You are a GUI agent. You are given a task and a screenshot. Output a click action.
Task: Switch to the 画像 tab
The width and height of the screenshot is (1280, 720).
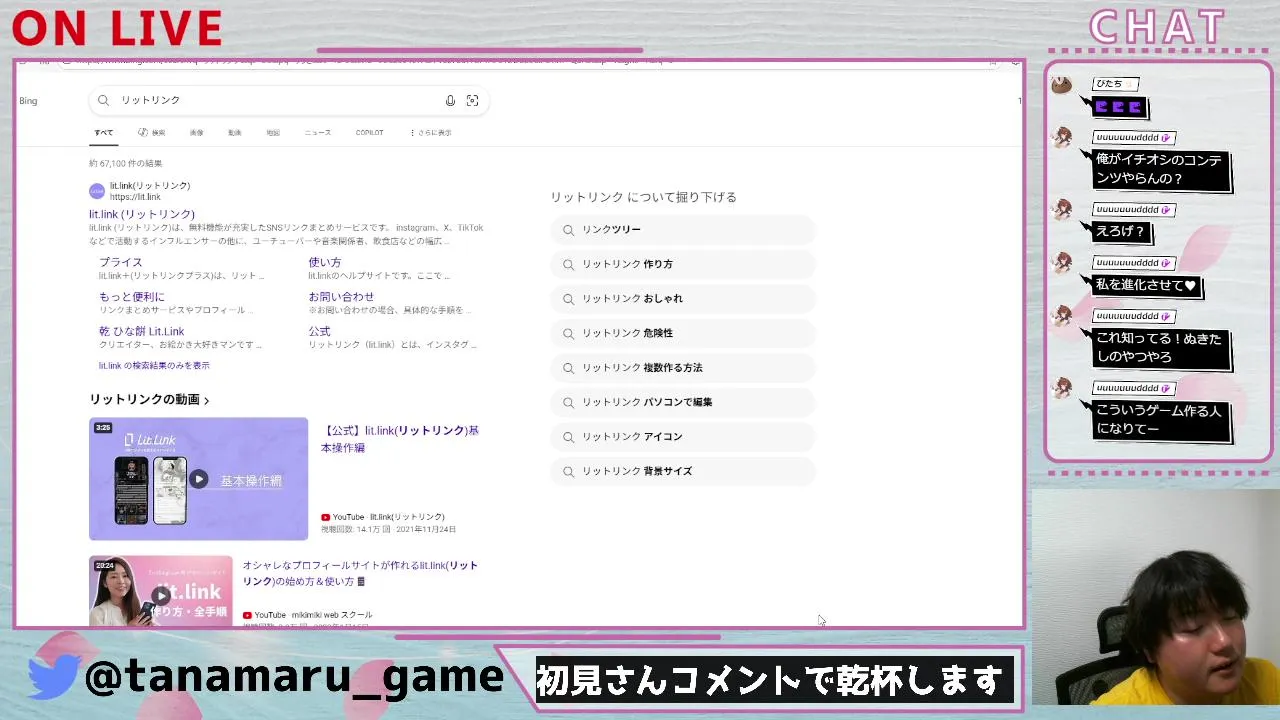(197, 132)
